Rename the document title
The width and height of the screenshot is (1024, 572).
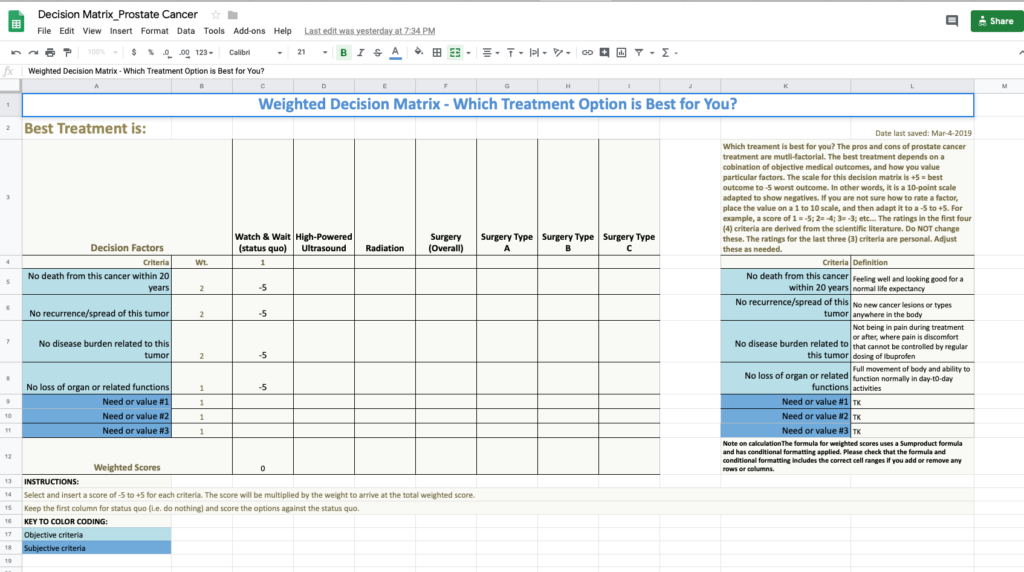click(x=118, y=14)
